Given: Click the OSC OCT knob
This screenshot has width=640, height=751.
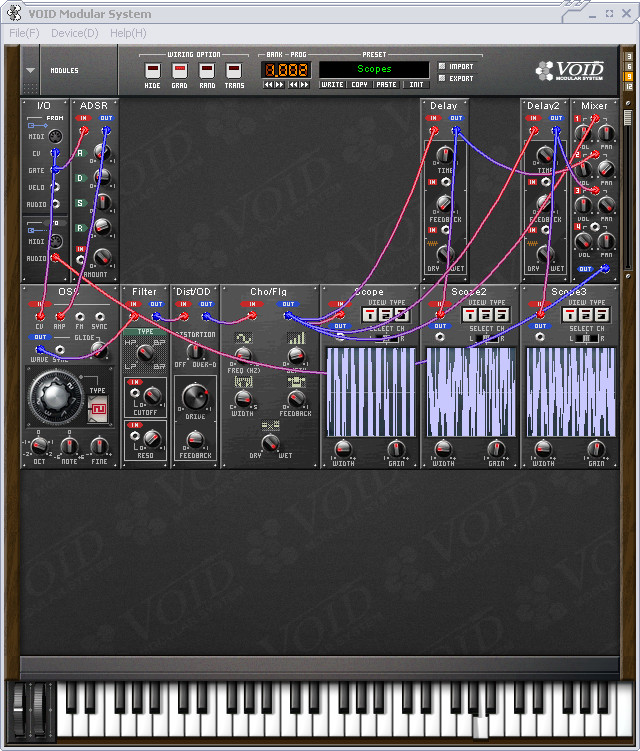Looking at the screenshot, I should click(x=39, y=446).
